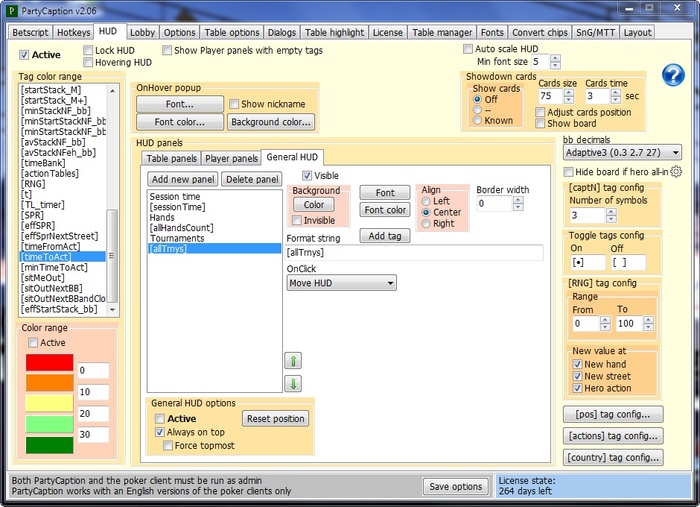Open [pos] tag config button
The image size is (700, 507).
click(613, 414)
